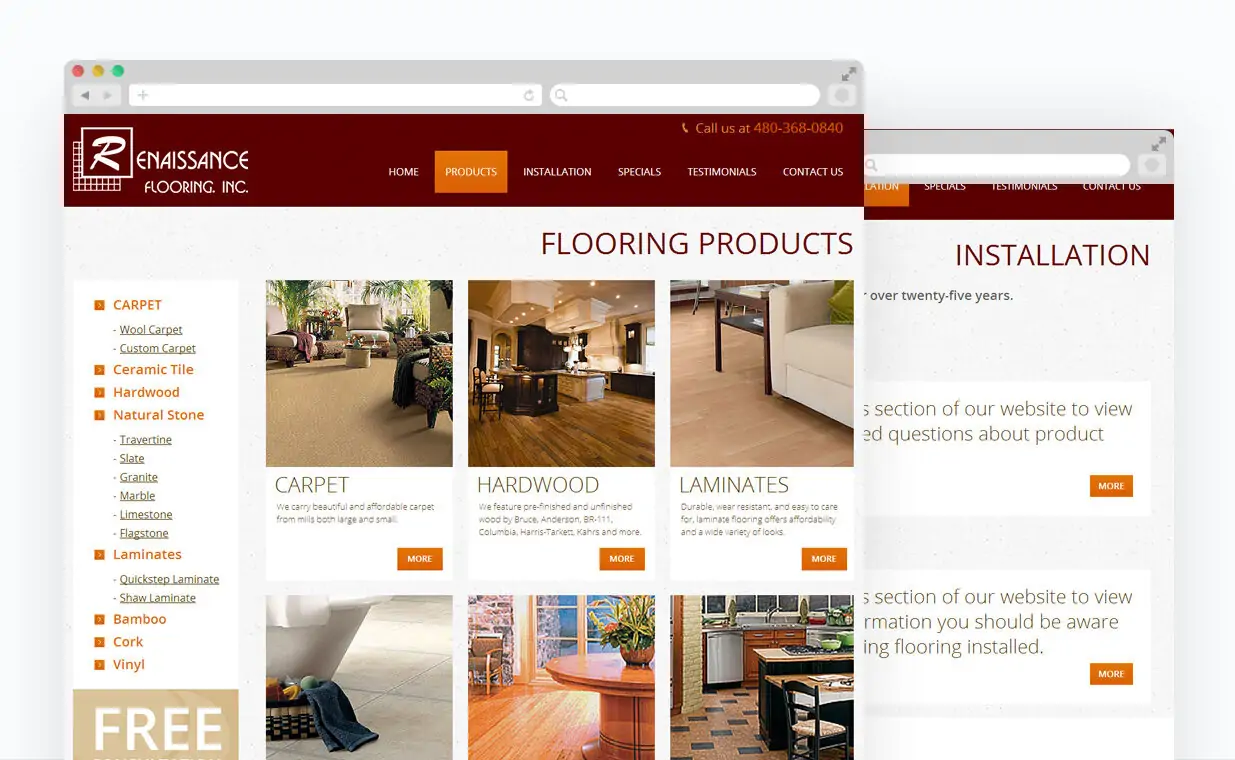
Task: Click the magnifier icon in search field
Action: point(561,95)
